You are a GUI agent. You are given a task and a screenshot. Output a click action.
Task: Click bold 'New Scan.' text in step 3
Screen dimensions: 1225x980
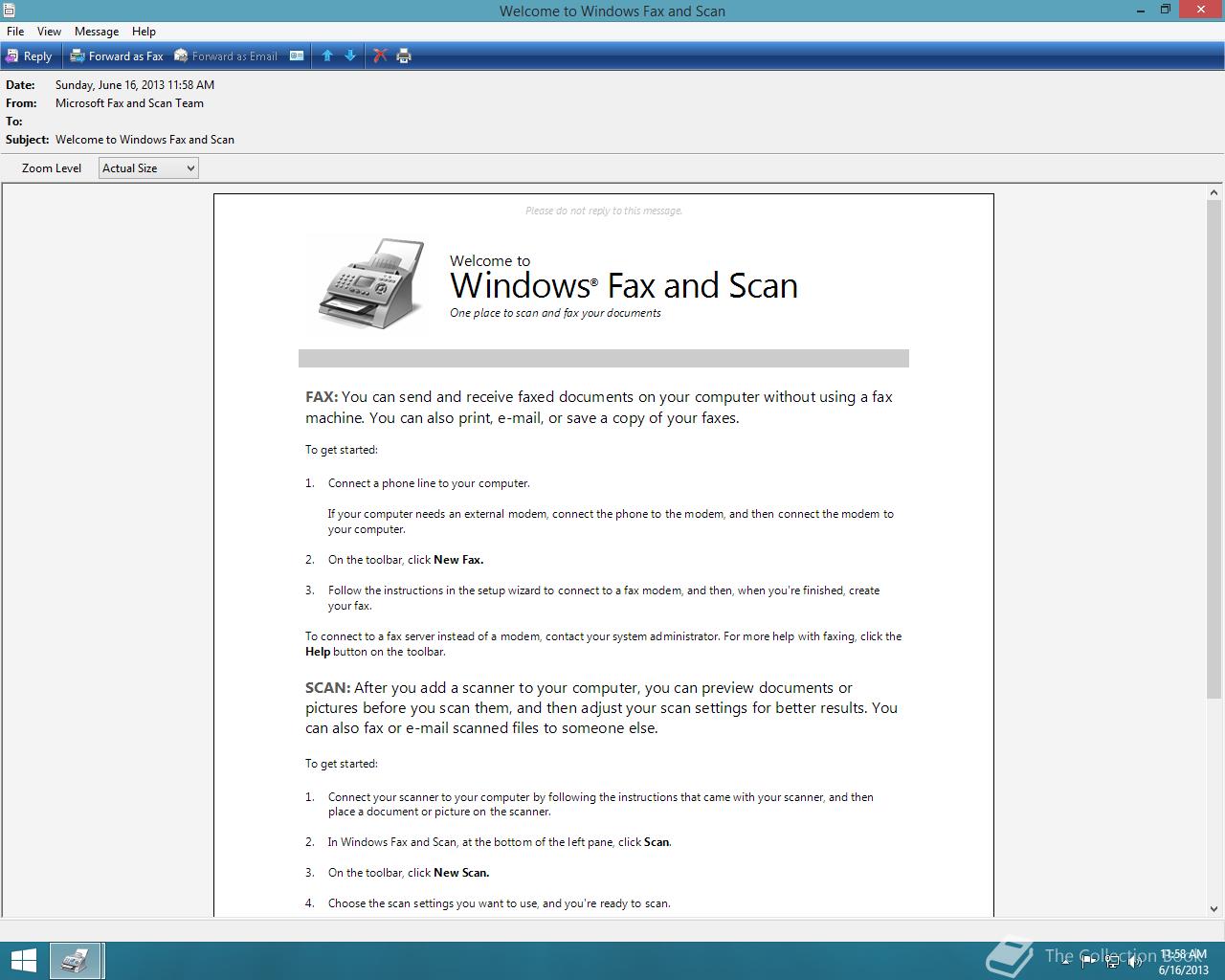(x=461, y=873)
